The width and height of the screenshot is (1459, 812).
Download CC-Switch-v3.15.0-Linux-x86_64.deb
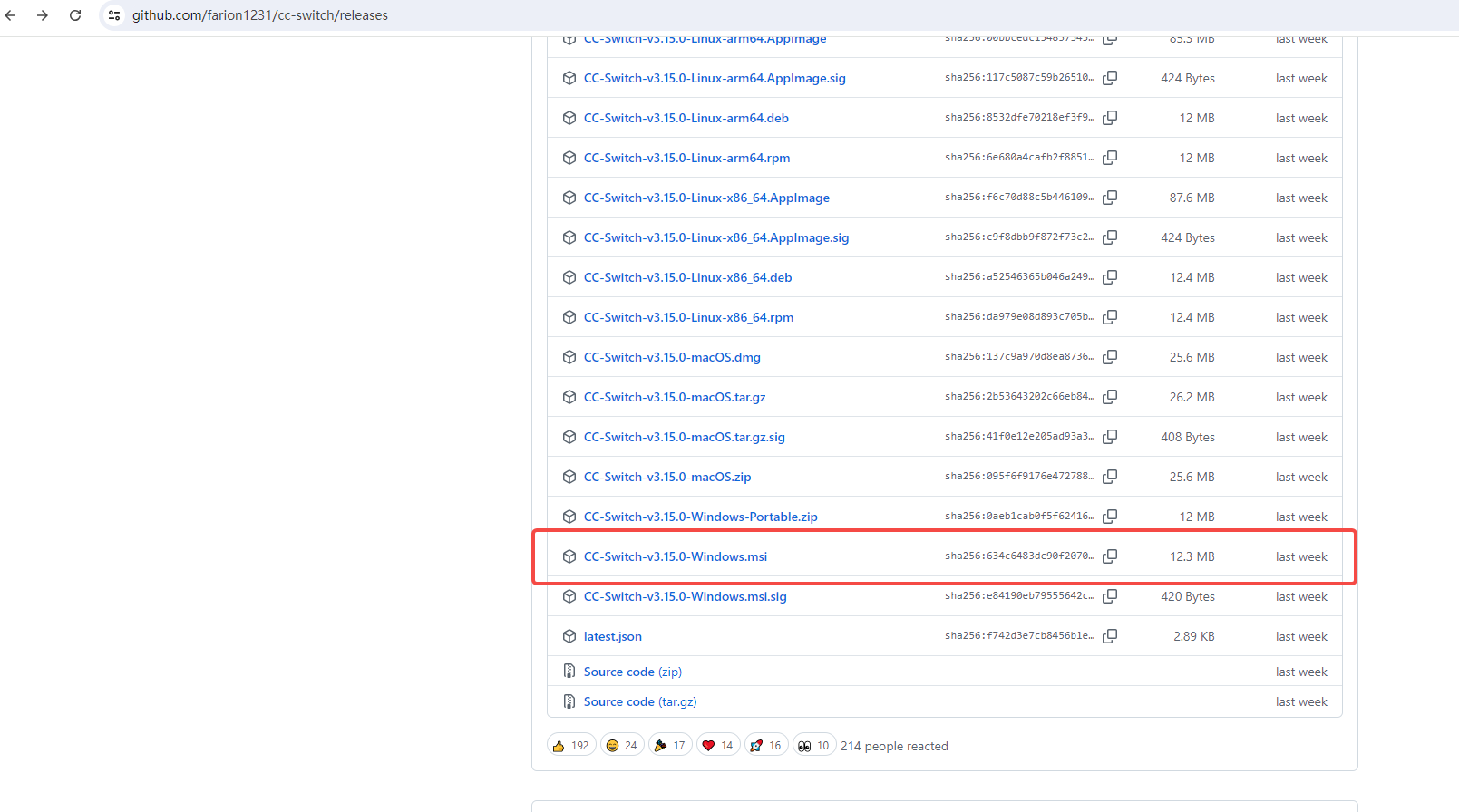click(x=688, y=277)
